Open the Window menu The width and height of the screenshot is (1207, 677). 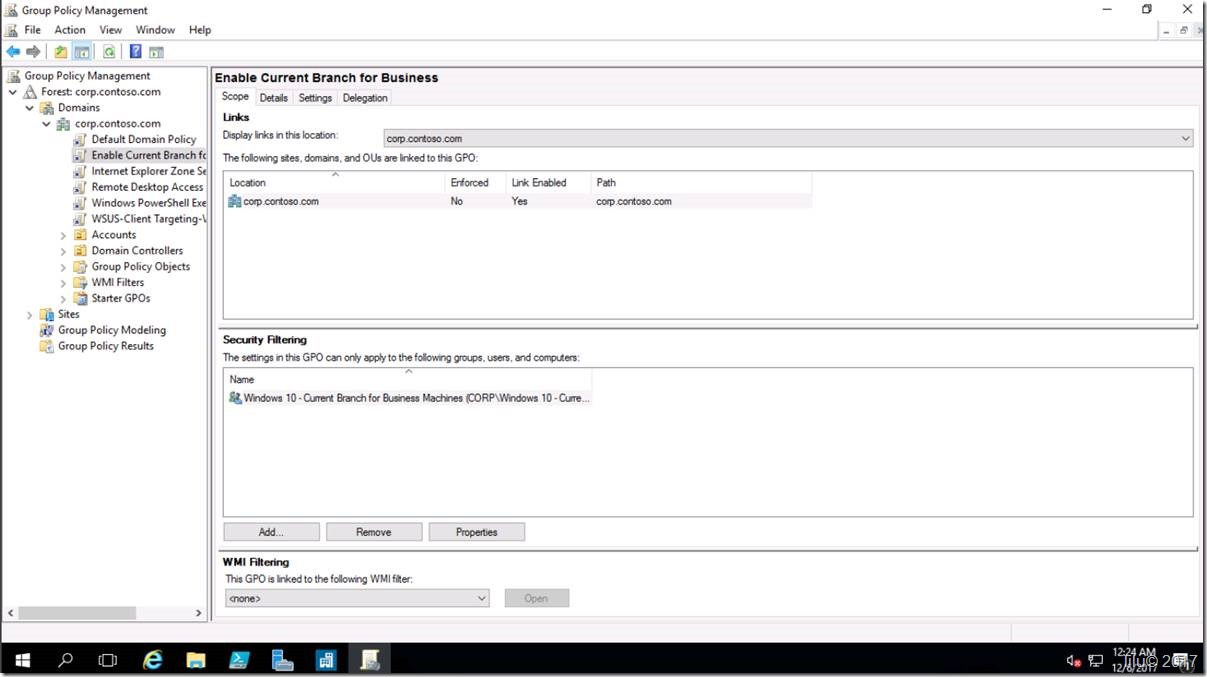155,30
